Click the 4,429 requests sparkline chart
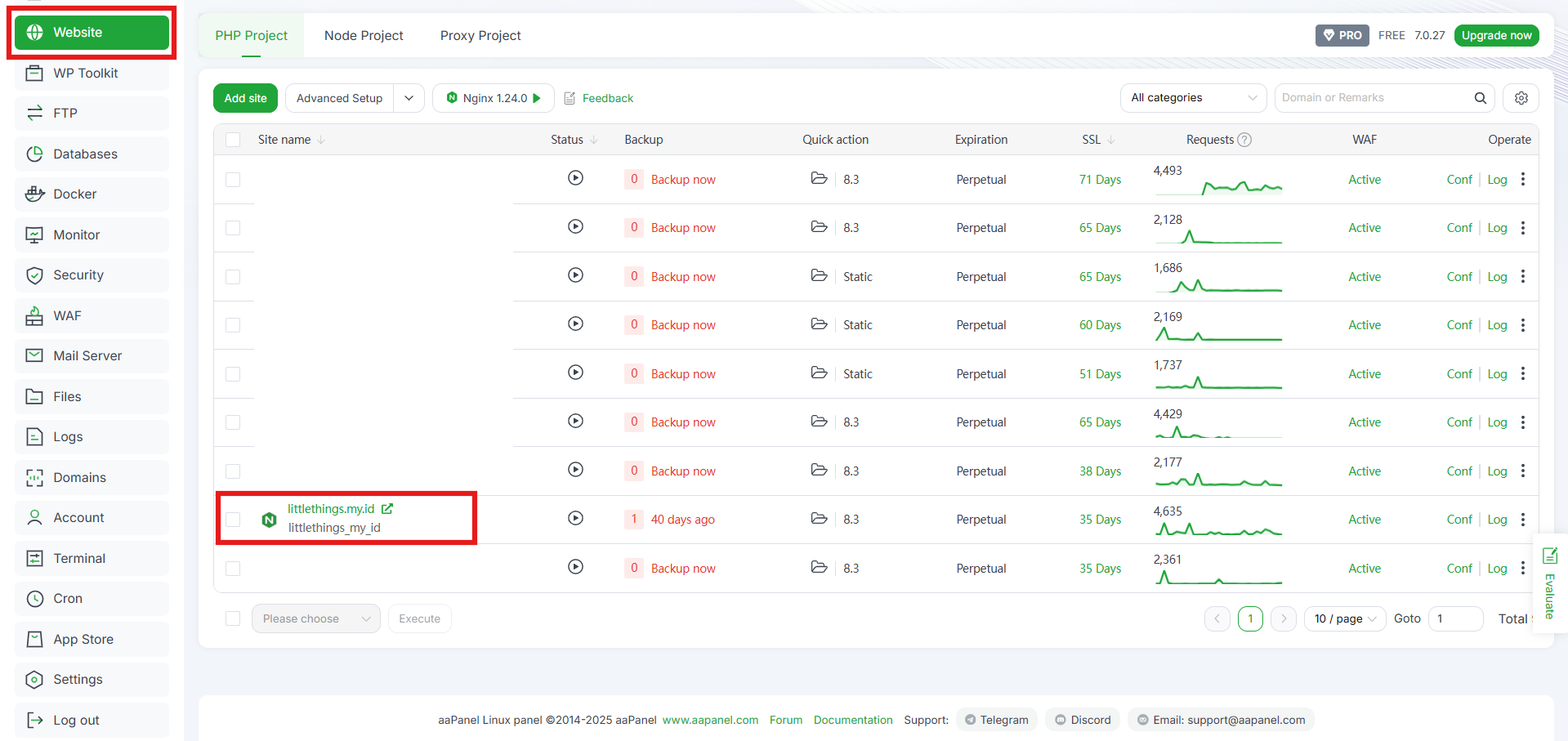The height and width of the screenshot is (741, 1568). click(1218, 431)
